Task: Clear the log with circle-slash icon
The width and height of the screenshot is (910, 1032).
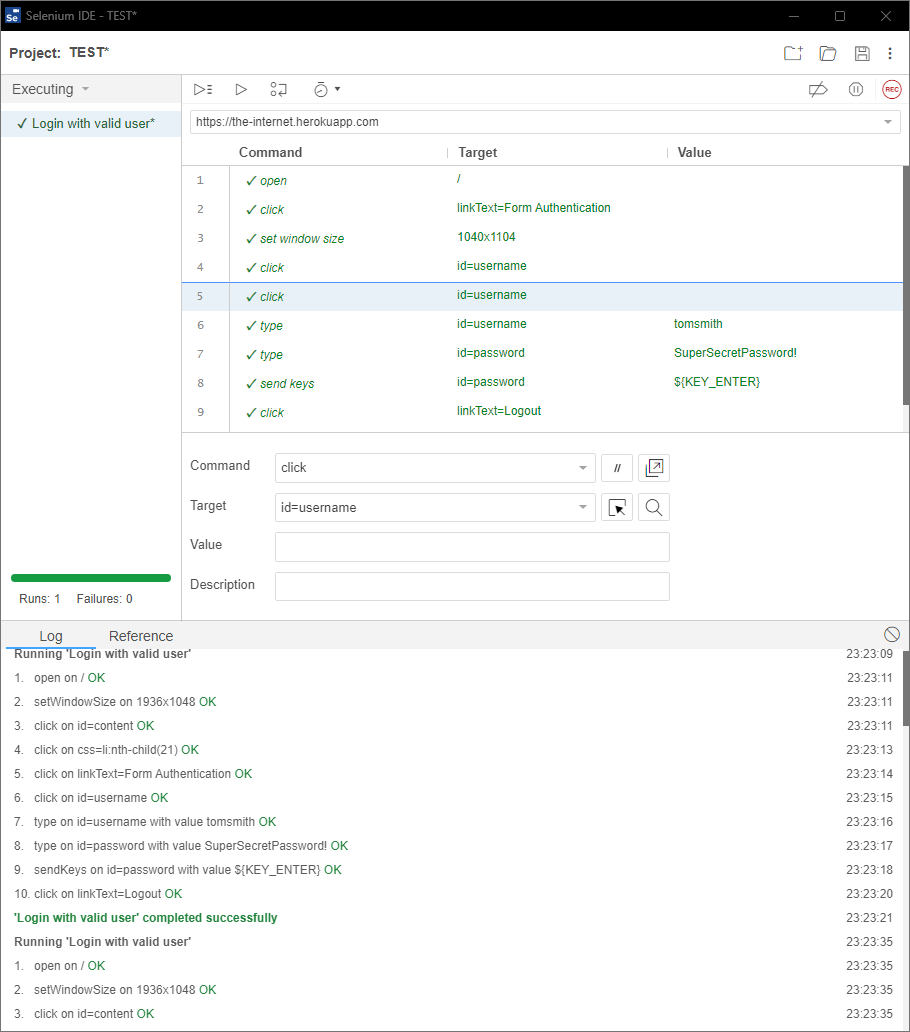Action: click(x=892, y=634)
